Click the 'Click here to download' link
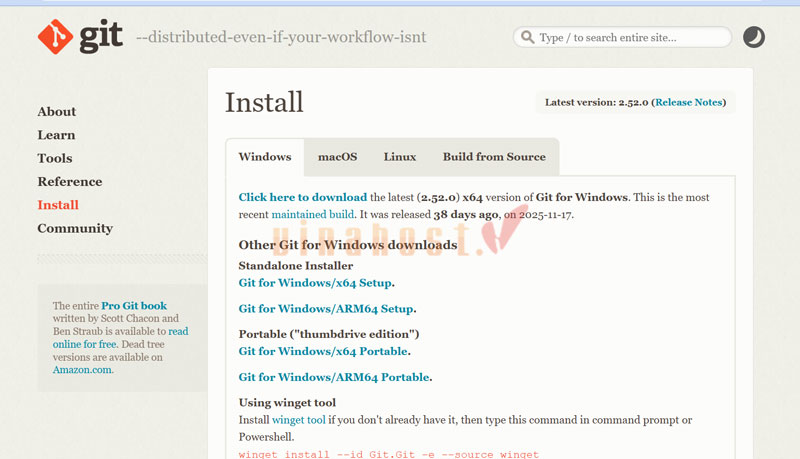Screen dimensions: 800x459 [303, 198]
